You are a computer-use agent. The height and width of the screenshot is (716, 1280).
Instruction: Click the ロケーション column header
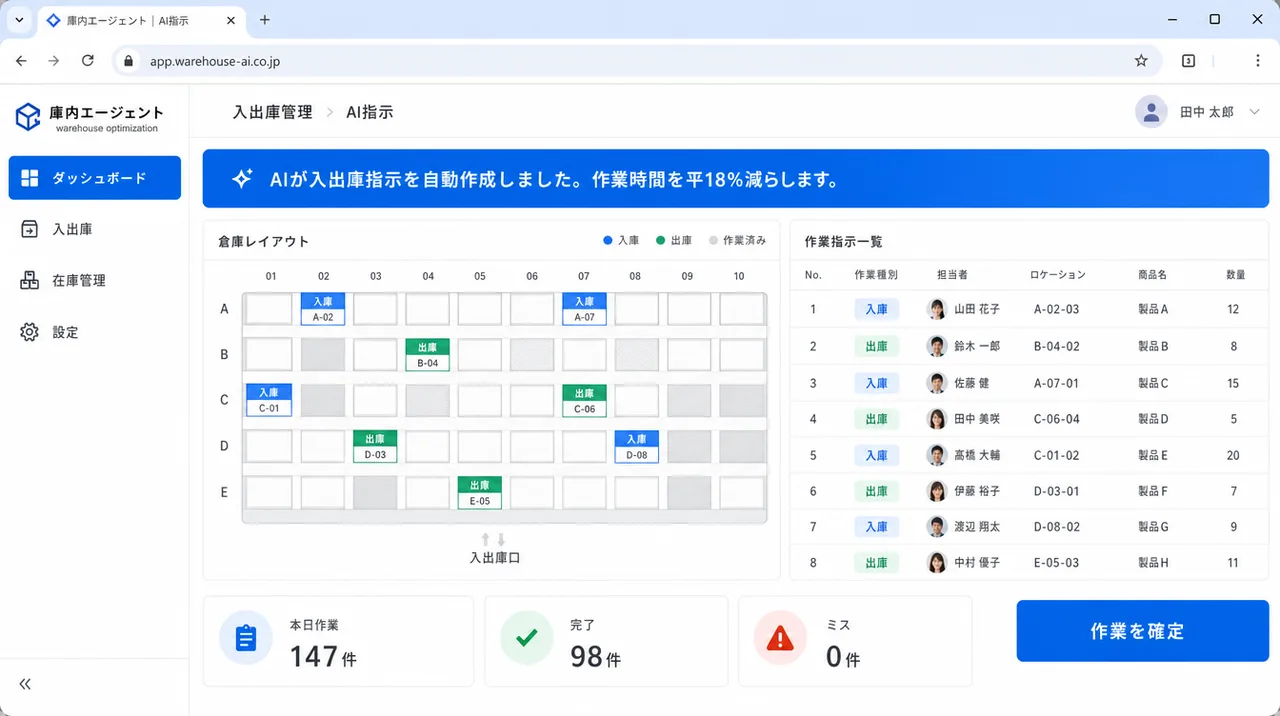click(1058, 274)
